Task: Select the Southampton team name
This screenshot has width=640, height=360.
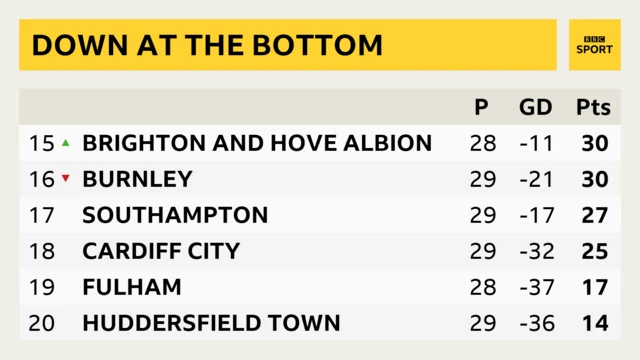Action: pos(176,215)
